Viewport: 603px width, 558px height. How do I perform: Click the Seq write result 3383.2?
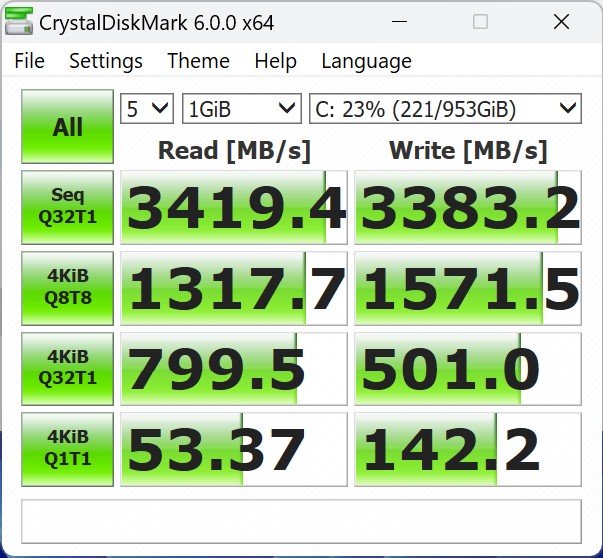click(468, 207)
